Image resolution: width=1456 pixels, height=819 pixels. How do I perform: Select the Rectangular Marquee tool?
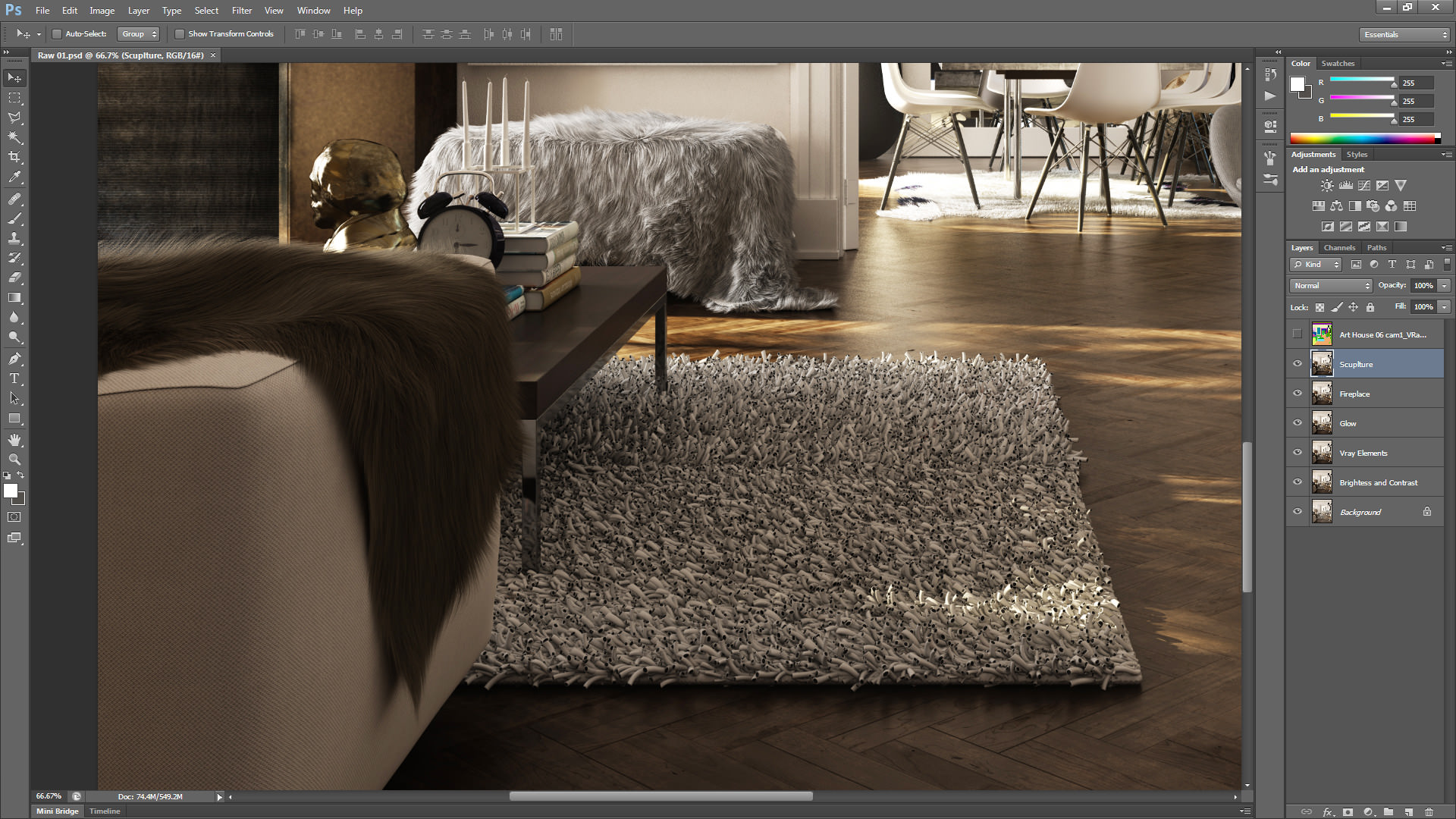pos(14,98)
